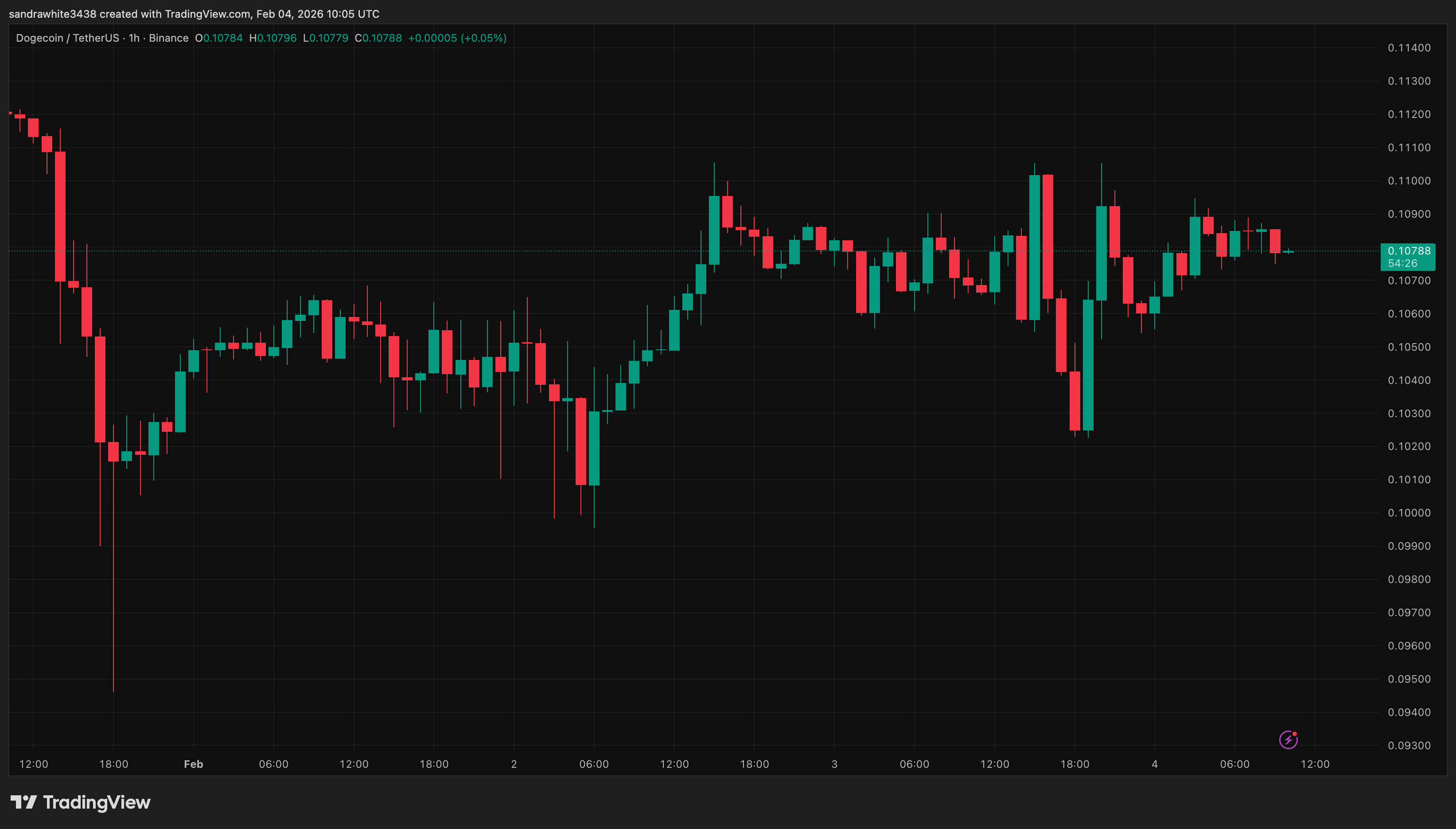Image resolution: width=1456 pixels, height=829 pixels.
Task: Click the high price value H0.10796
Action: tap(274, 38)
